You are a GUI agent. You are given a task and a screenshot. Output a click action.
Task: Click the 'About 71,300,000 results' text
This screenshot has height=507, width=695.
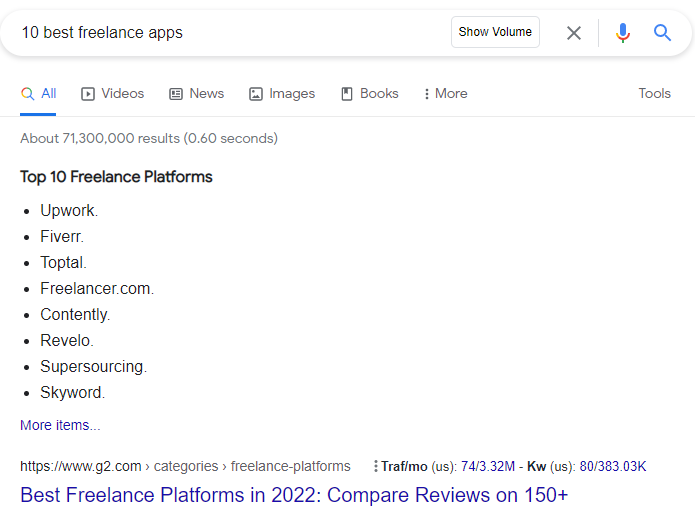[x=149, y=138]
